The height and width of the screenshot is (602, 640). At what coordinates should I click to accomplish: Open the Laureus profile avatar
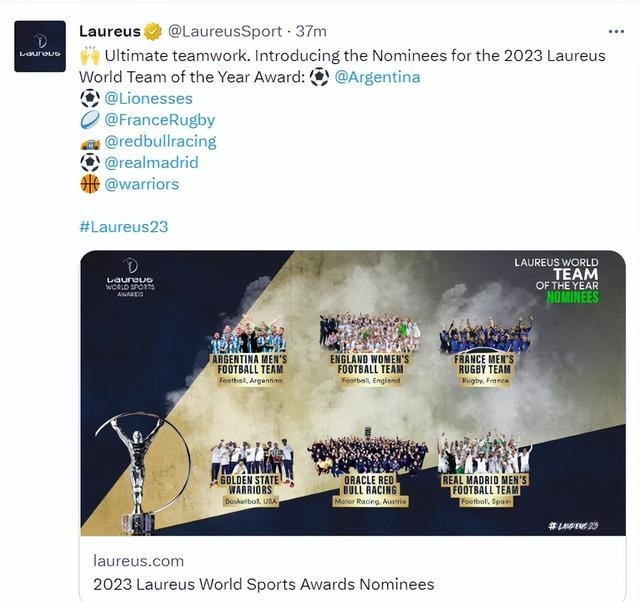(x=40, y=46)
